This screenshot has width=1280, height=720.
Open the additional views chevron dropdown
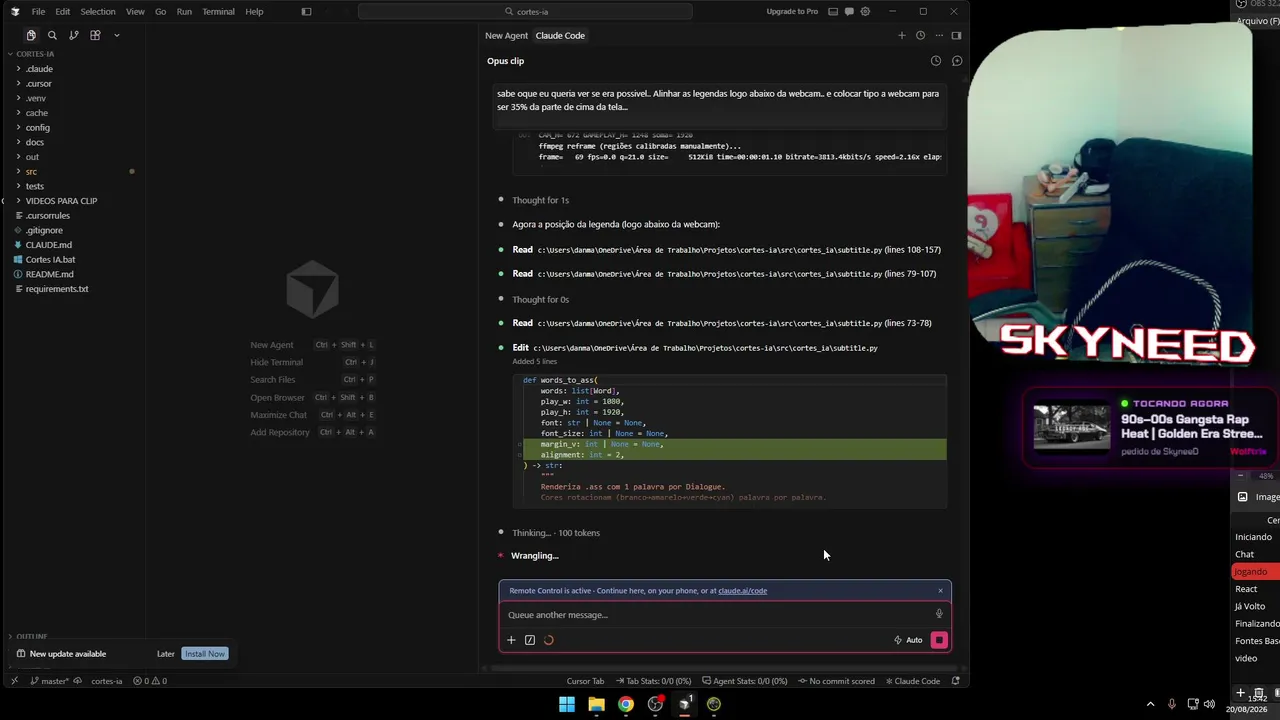(x=116, y=35)
